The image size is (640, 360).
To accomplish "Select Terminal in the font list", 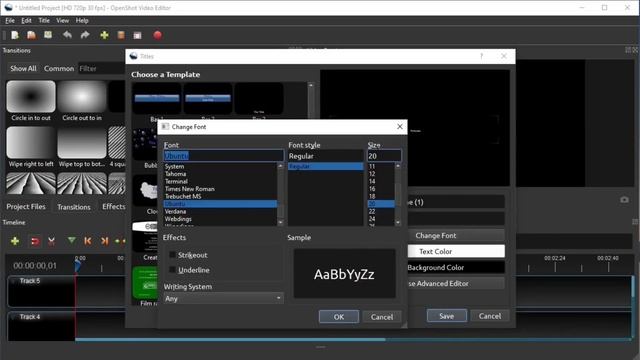I will pyautogui.click(x=176, y=181).
